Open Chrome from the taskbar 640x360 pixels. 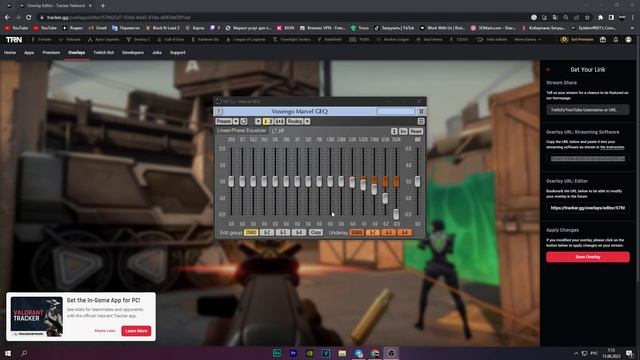(x=375, y=353)
